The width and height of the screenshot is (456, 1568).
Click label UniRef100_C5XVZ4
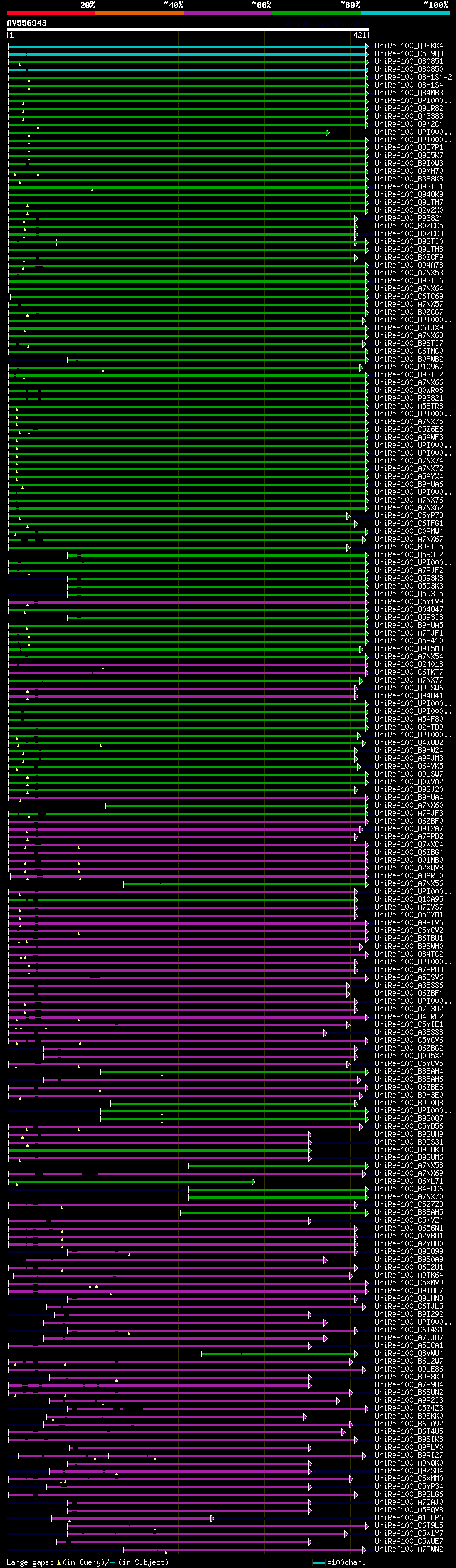click(x=409, y=1220)
